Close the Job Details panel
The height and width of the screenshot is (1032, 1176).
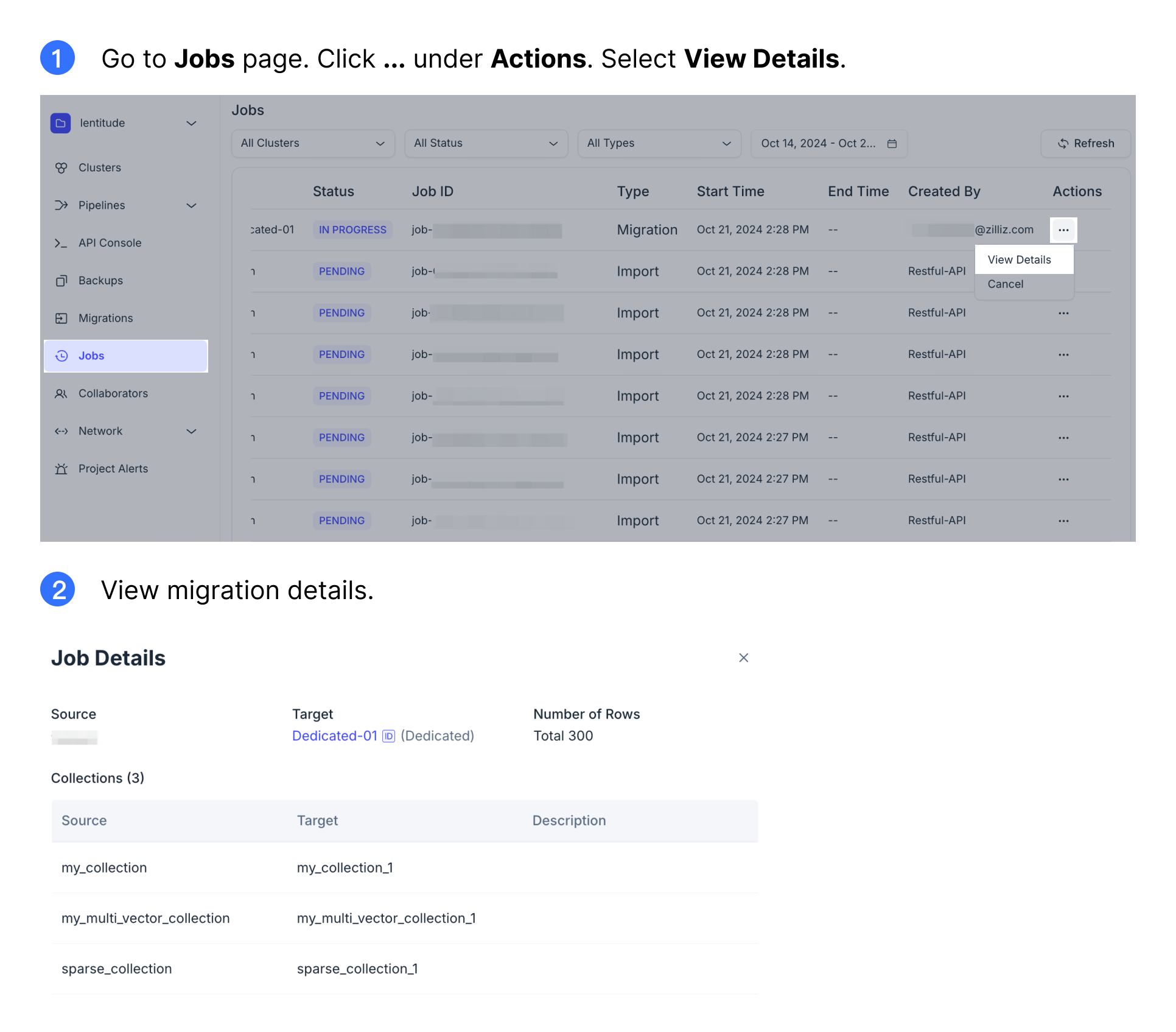(743, 658)
